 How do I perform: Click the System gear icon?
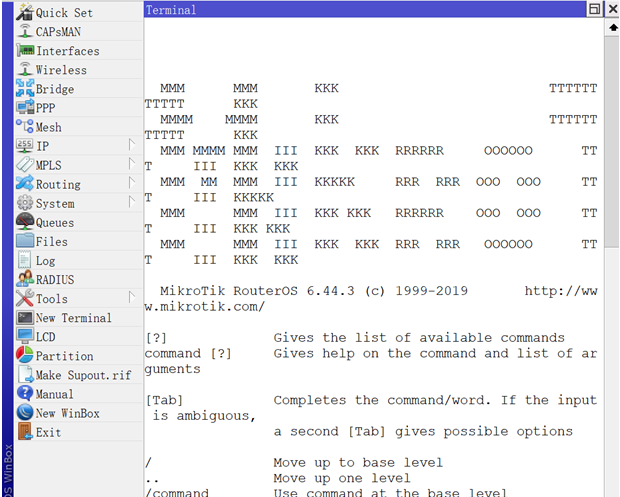tap(25, 202)
